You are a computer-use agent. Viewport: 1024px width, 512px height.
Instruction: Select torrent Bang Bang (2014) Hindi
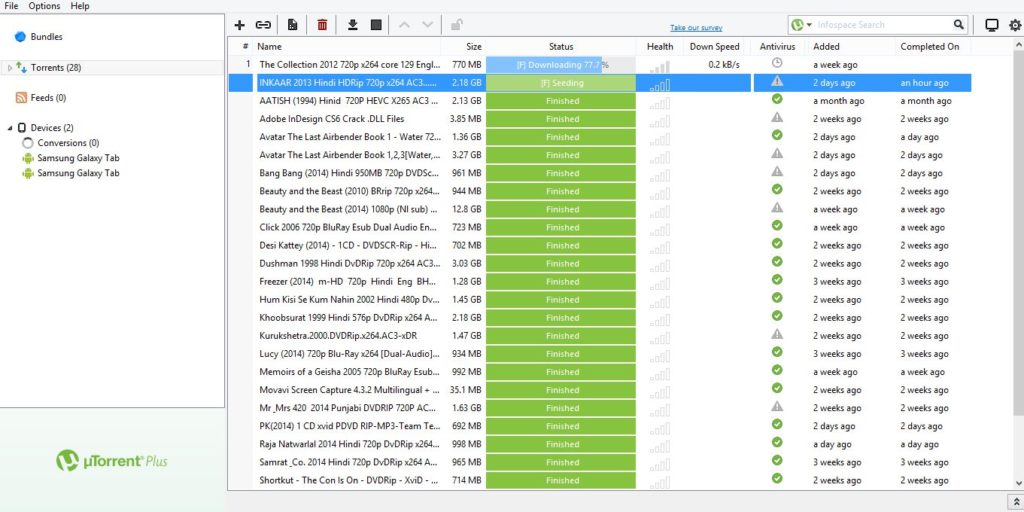[x=349, y=173]
